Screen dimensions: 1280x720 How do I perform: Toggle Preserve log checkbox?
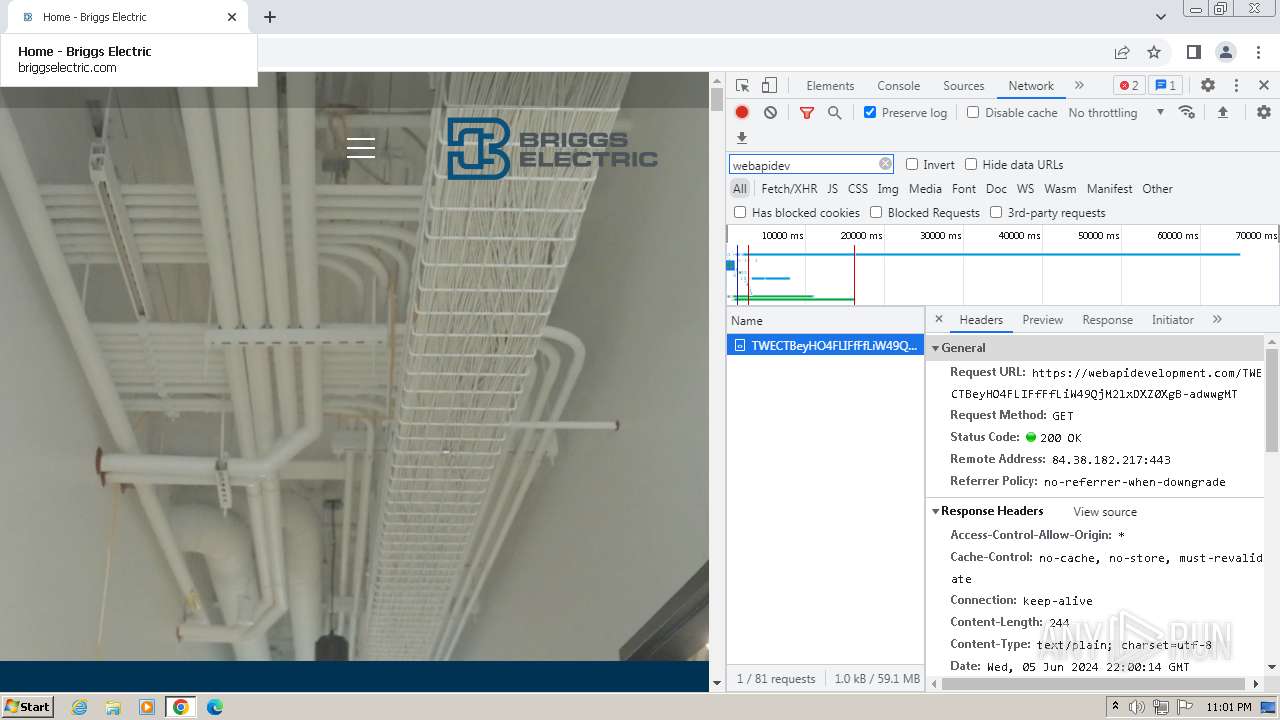[x=870, y=112]
